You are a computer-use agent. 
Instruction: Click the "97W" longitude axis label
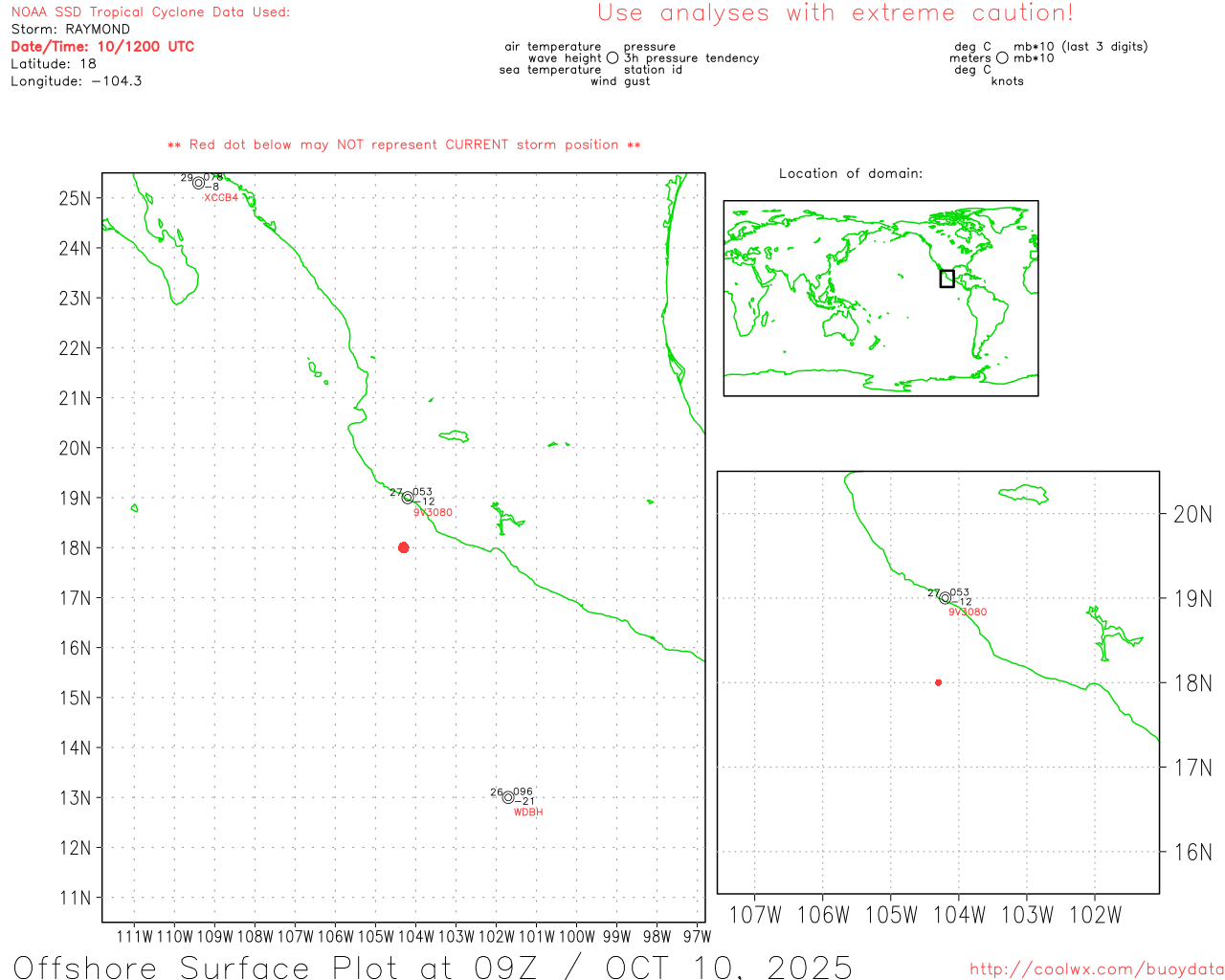[698, 937]
